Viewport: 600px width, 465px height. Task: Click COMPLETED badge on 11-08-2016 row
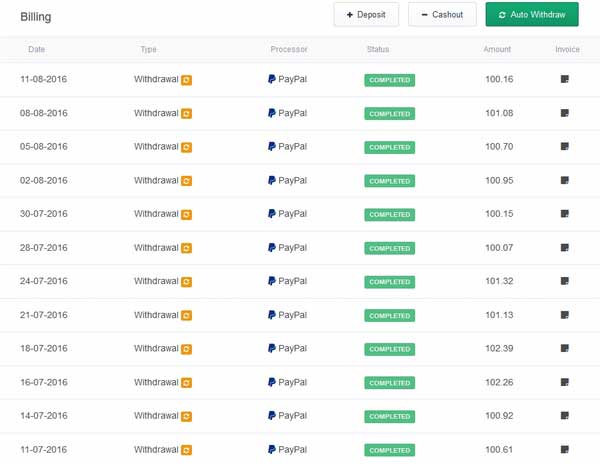click(390, 80)
